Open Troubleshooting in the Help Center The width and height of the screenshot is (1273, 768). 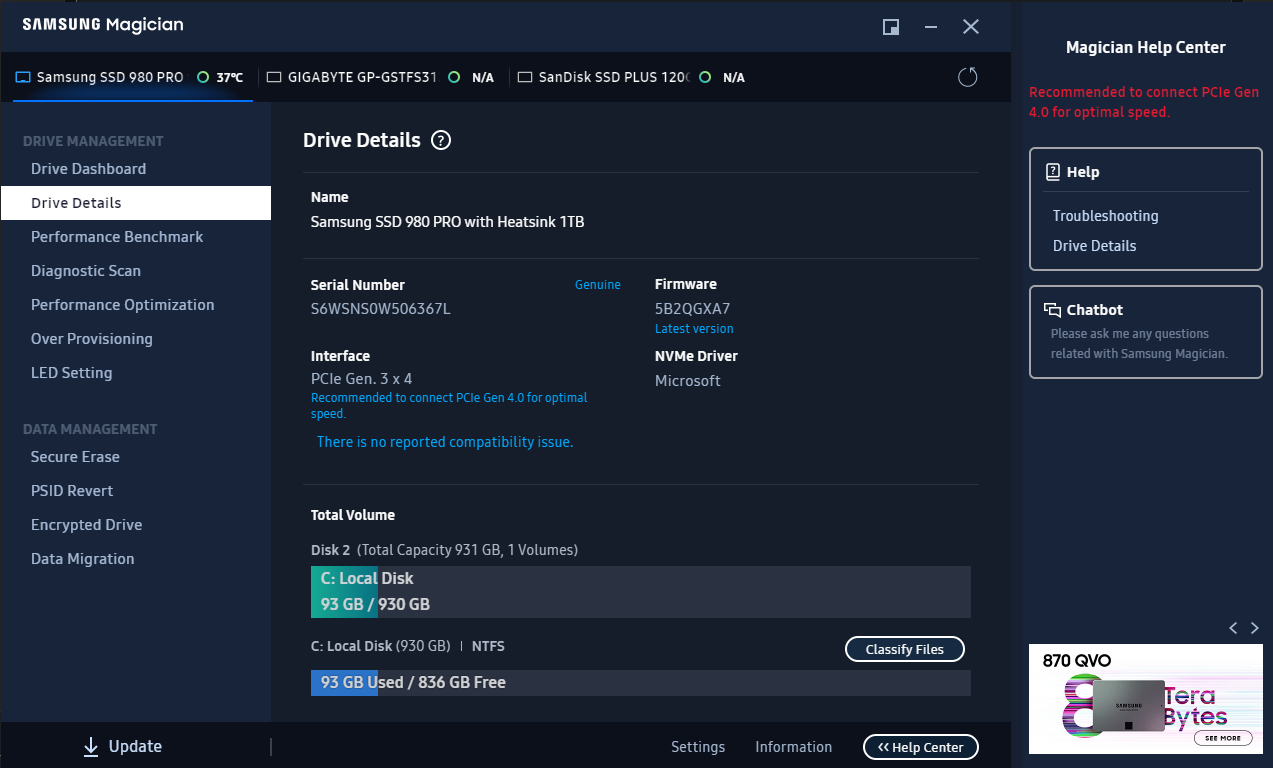1105,216
